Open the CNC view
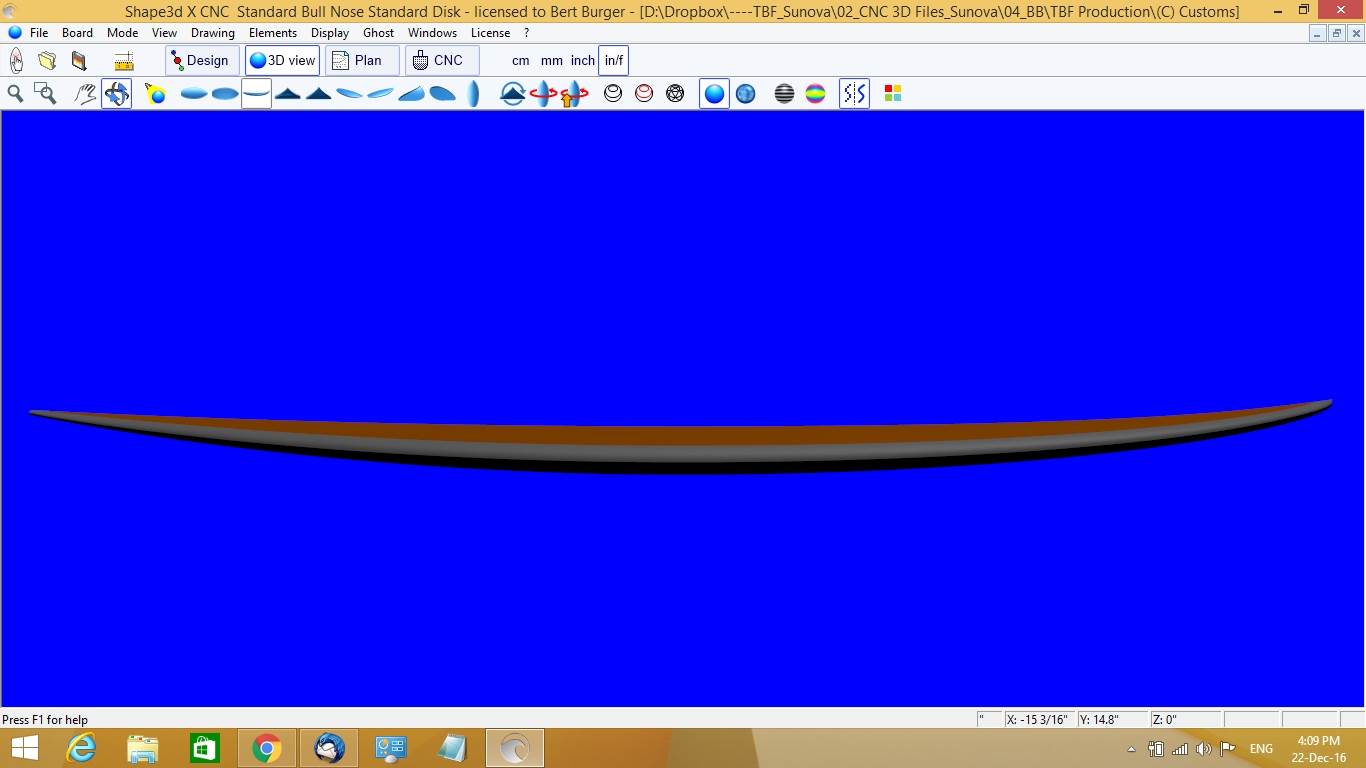The width and height of the screenshot is (1366, 768). tap(441, 60)
